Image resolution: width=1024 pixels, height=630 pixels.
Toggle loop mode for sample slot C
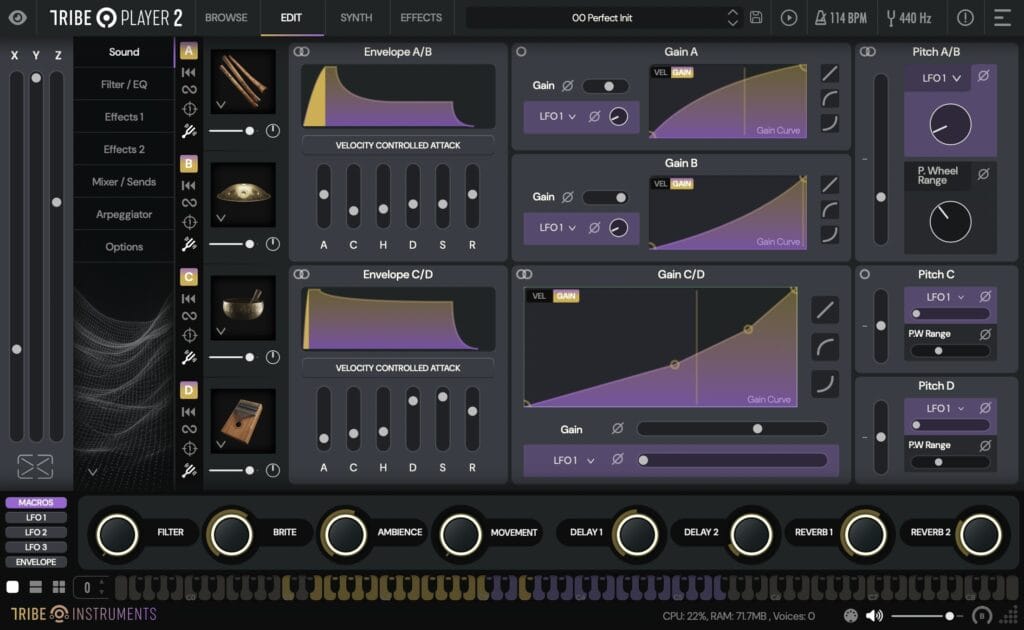pyautogui.click(x=188, y=318)
